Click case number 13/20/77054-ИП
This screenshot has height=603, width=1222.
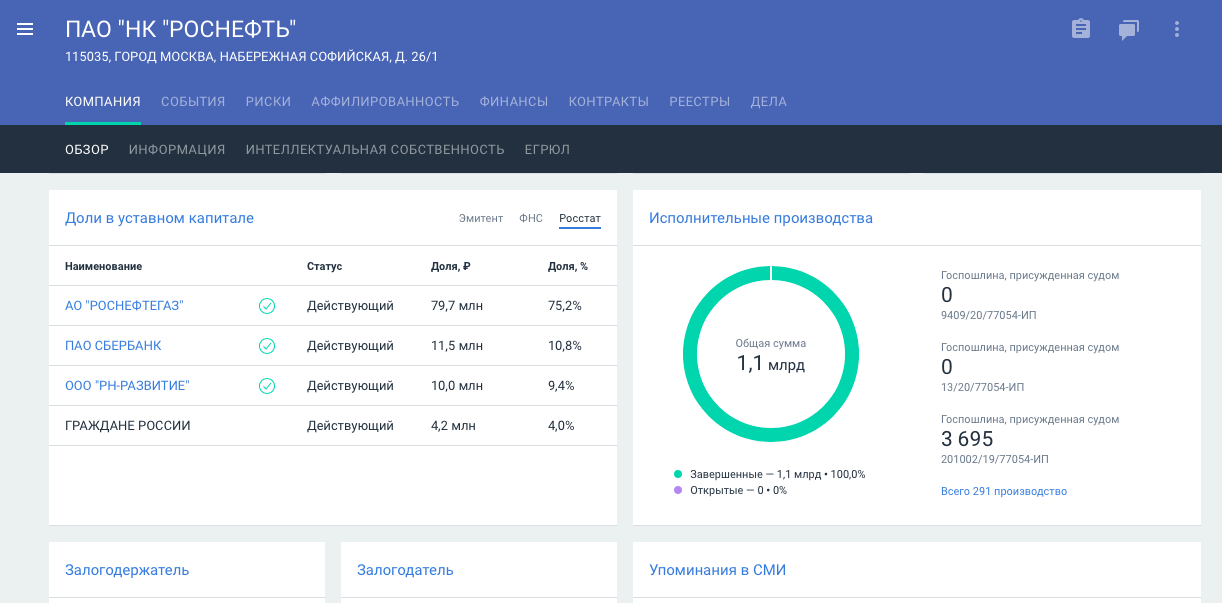pyautogui.click(x=983, y=387)
